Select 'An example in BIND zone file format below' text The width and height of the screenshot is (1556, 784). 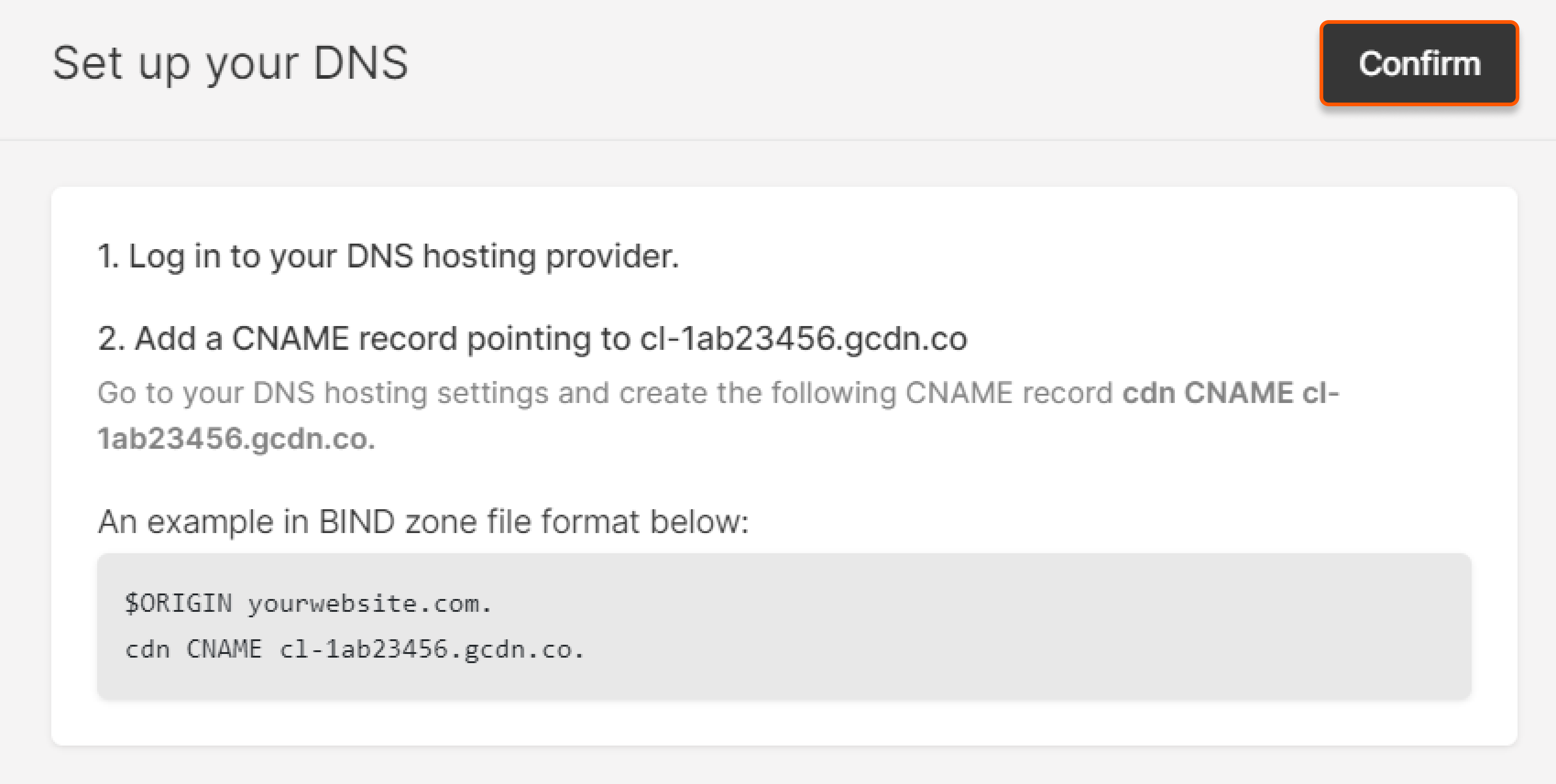coord(423,520)
